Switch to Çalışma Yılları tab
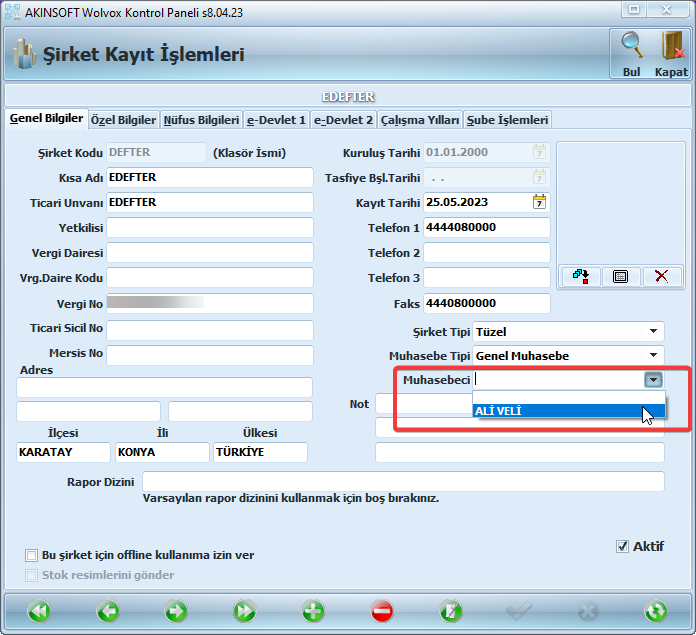 pyautogui.click(x=420, y=120)
